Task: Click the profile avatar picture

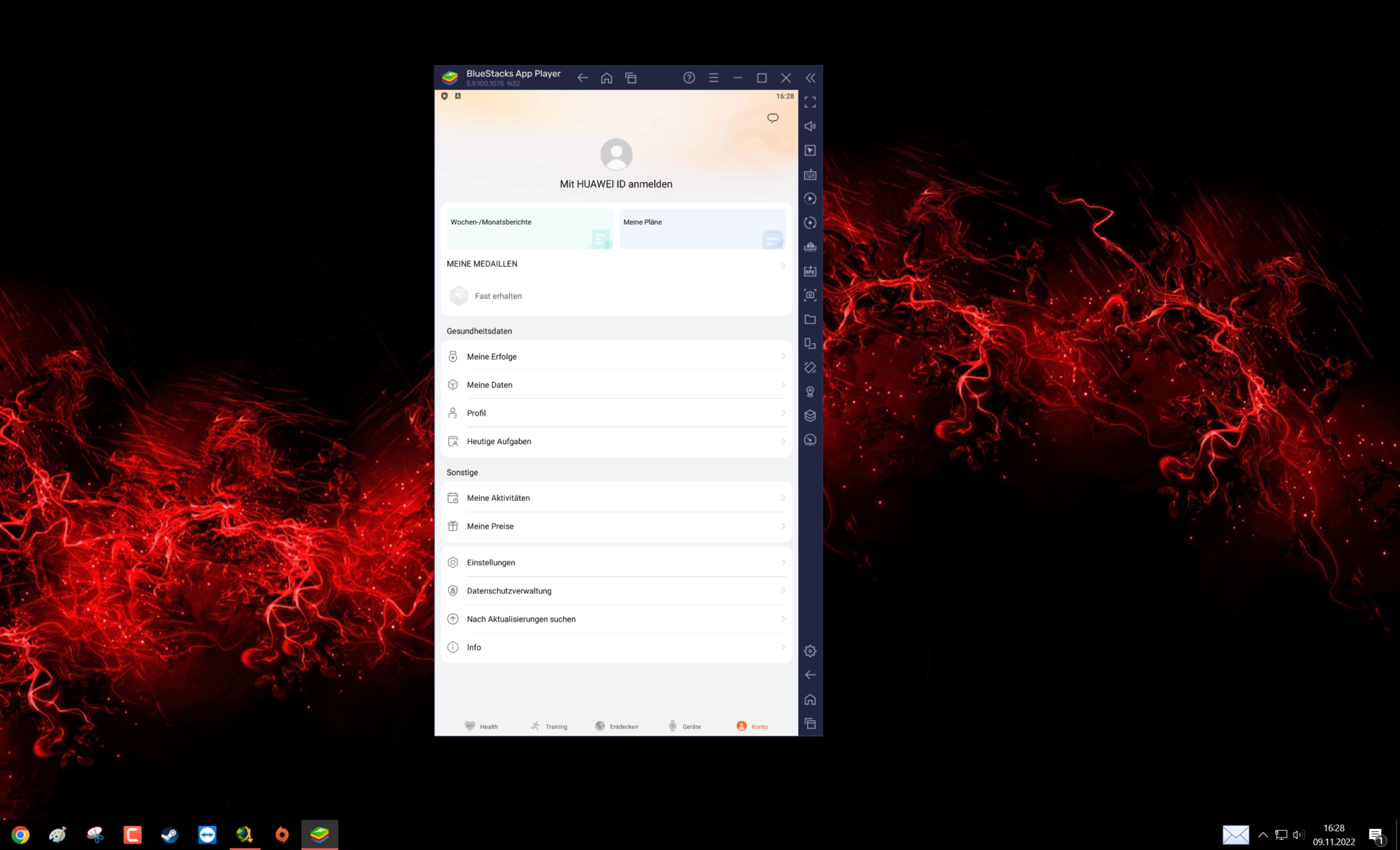Action: pyautogui.click(x=616, y=154)
